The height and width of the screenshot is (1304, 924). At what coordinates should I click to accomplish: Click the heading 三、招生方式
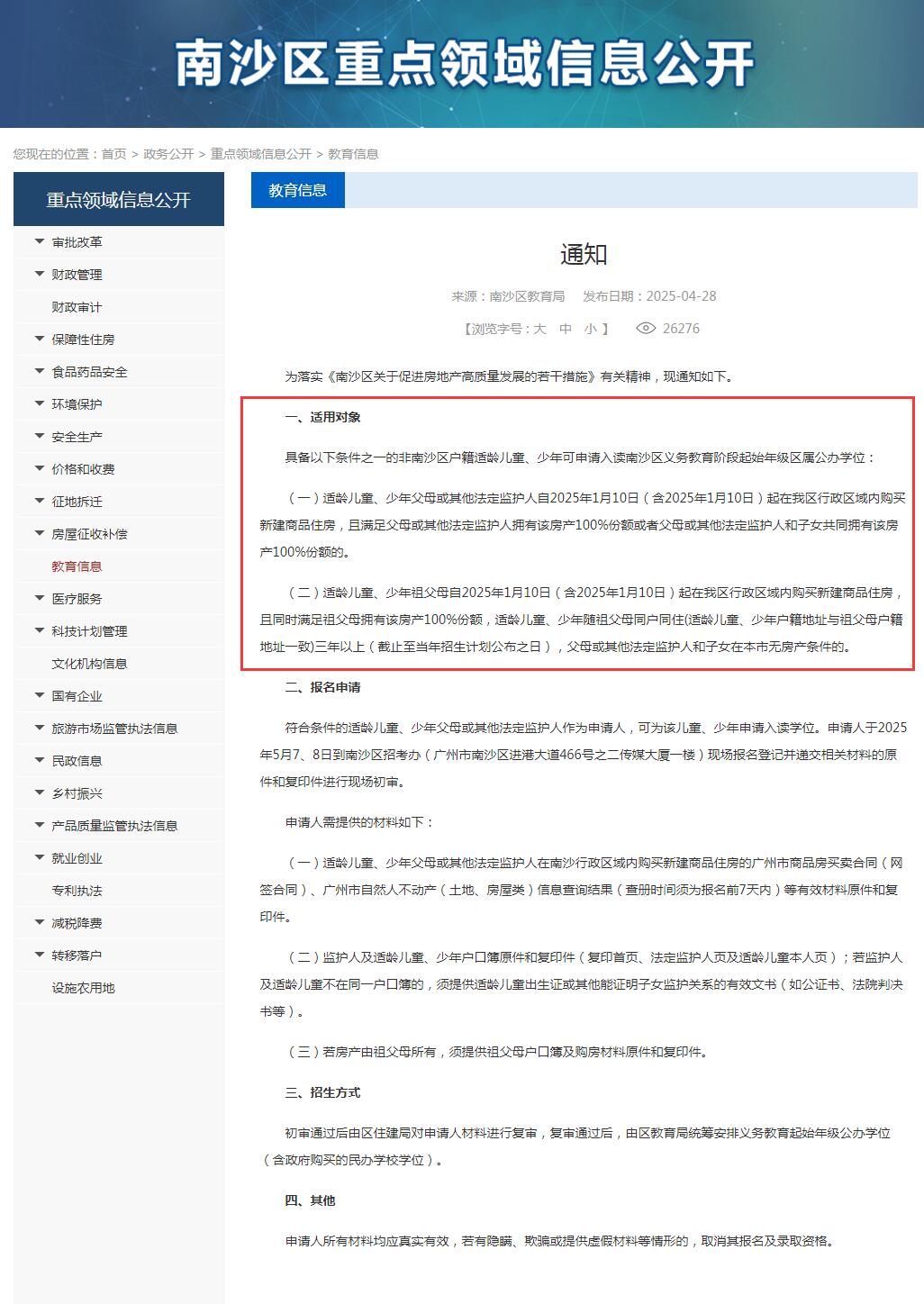323,1092
